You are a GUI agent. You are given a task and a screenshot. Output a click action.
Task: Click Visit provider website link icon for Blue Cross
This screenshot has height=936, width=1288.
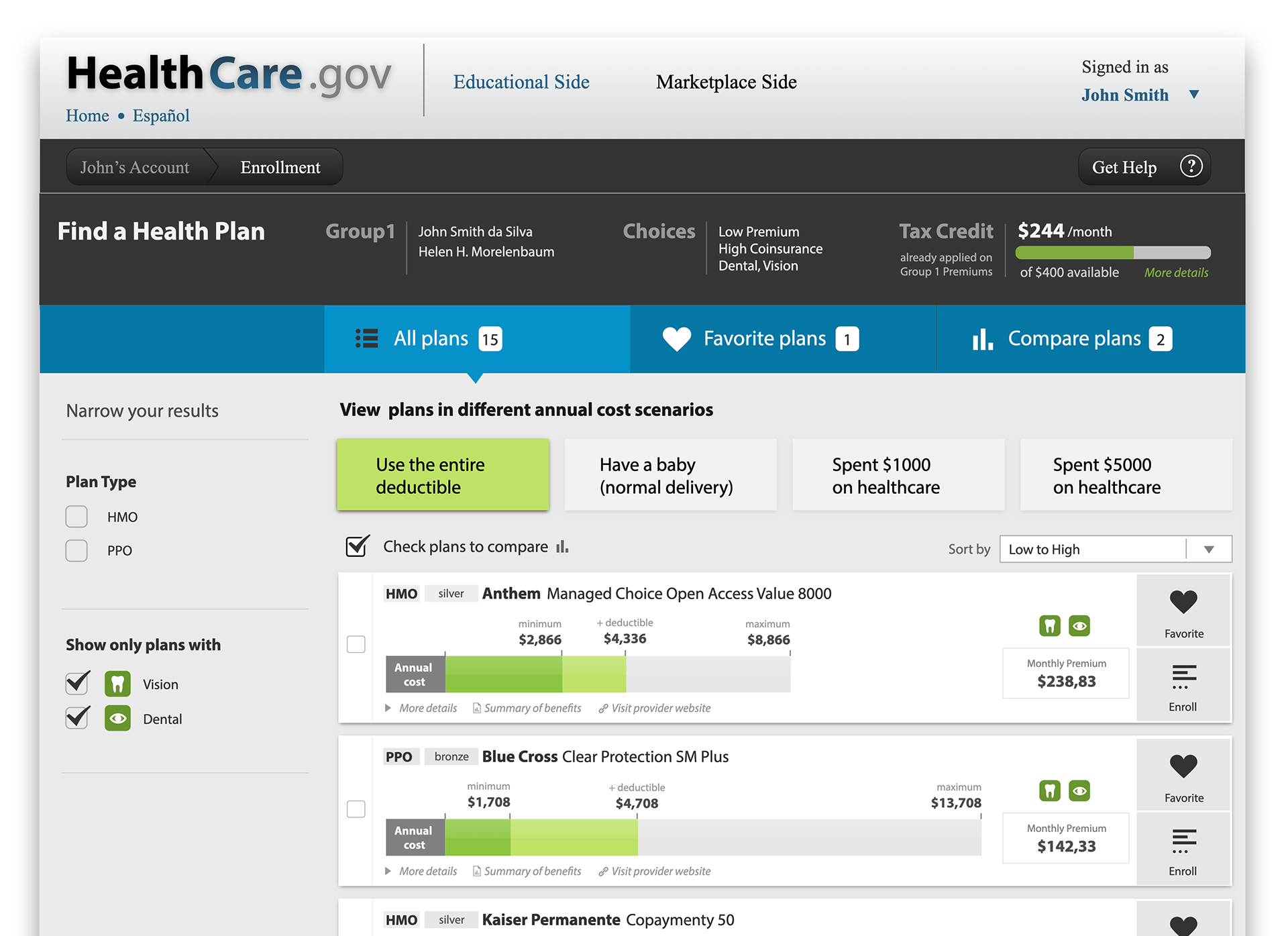(604, 872)
